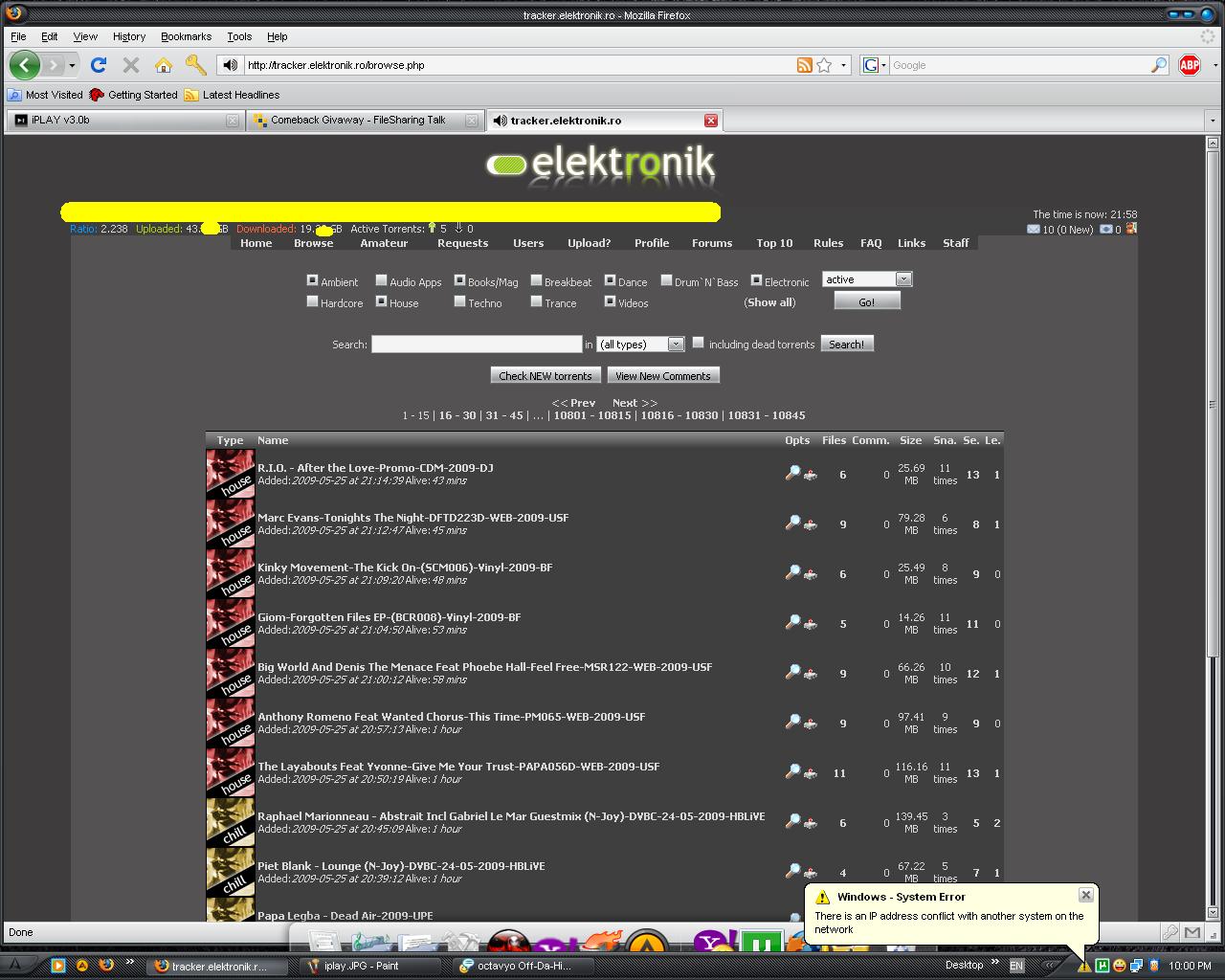1225x980 pixels.
Task: Click the Go! button
Action: click(x=867, y=301)
